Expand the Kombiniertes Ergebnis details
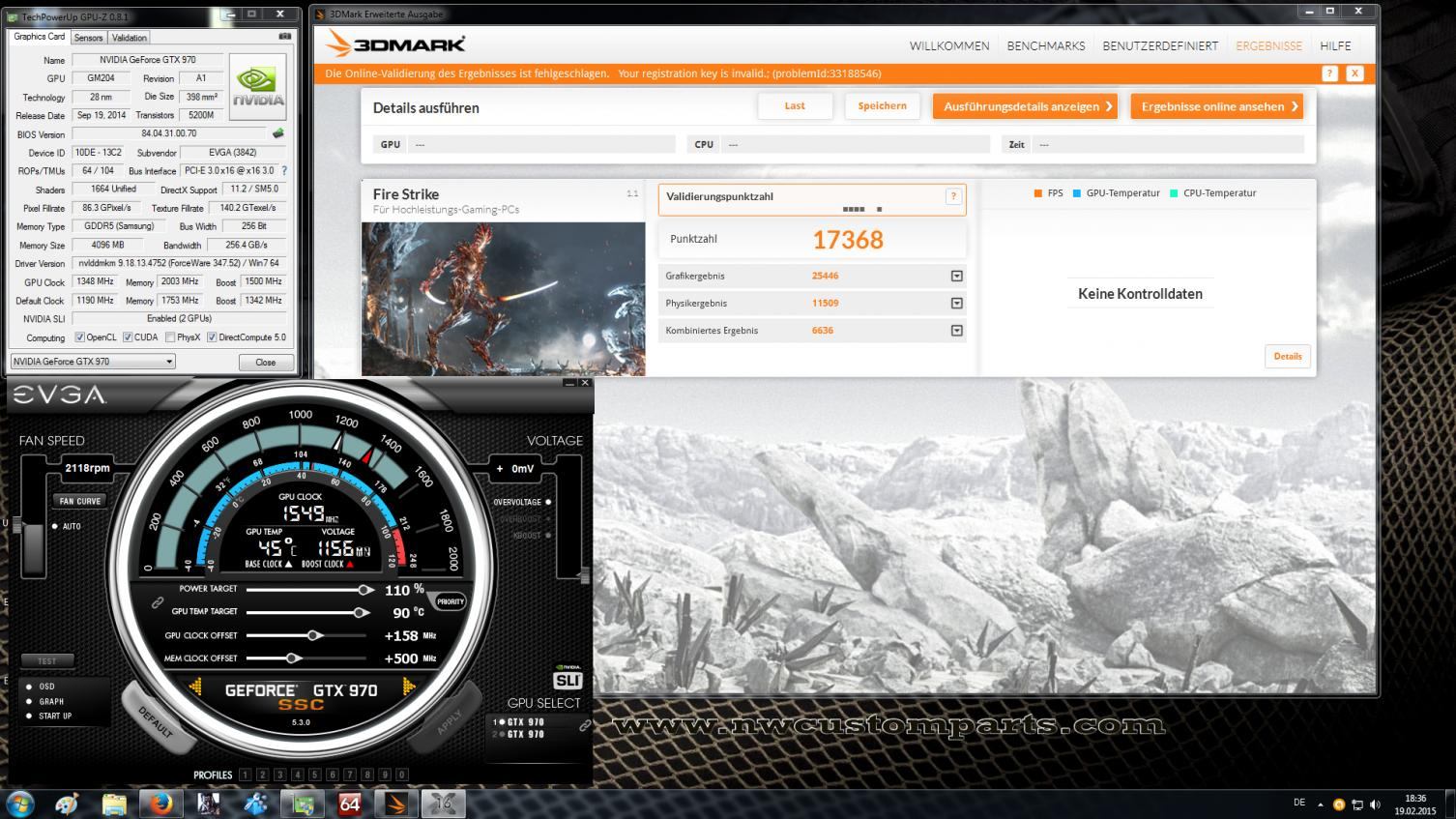Screen dimensions: 1456x819 pyautogui.click(x=956, y=331)
